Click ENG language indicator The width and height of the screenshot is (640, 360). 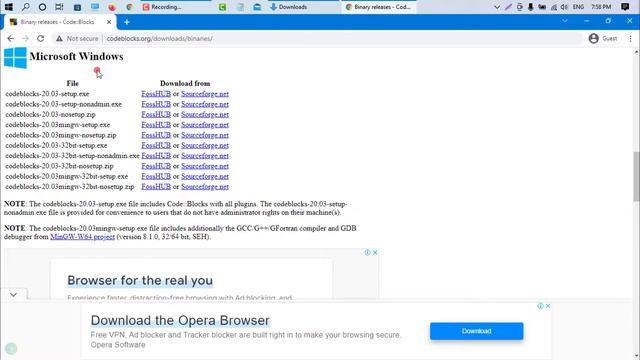[578, 7]
